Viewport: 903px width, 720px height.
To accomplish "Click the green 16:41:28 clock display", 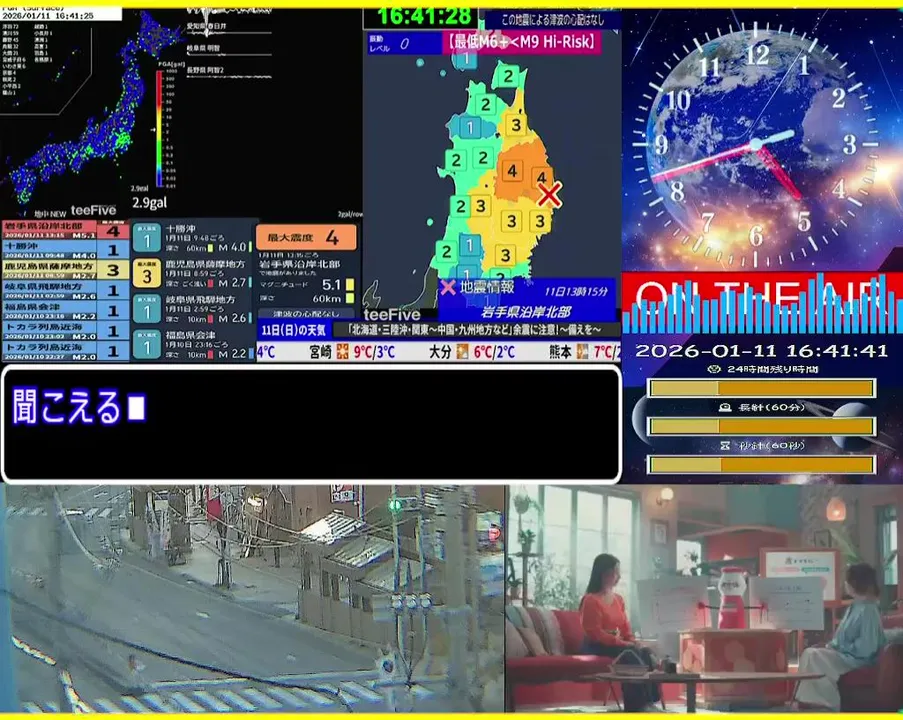I will (424, 17).
